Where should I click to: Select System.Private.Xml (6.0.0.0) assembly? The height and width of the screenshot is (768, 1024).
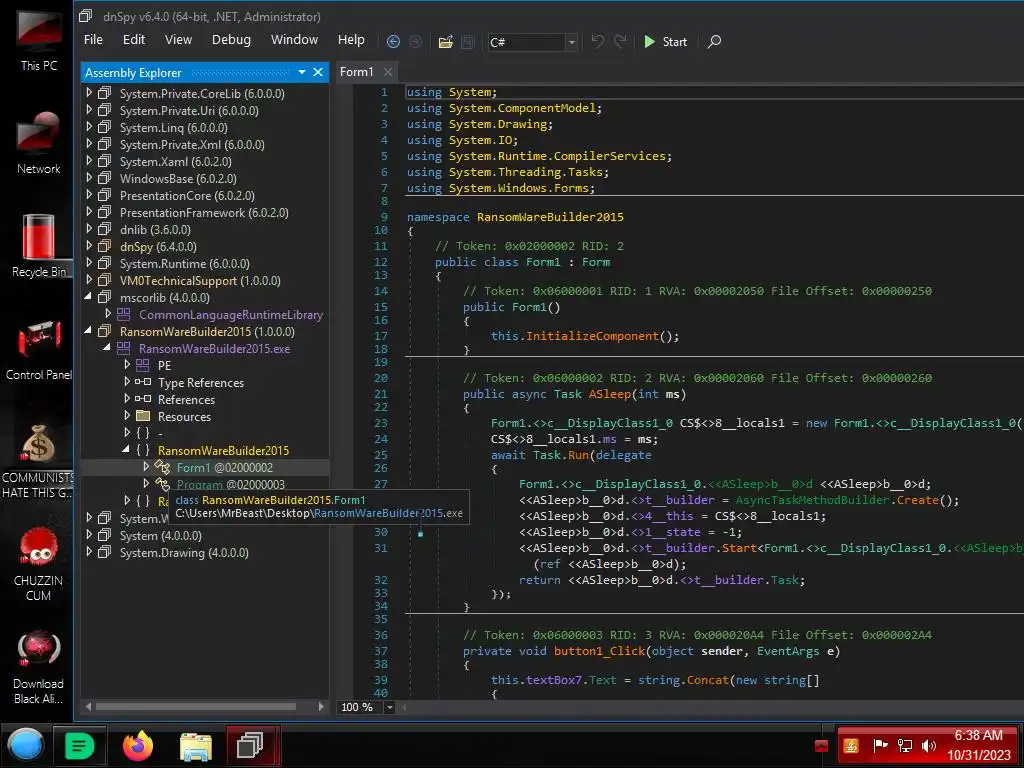192,145
